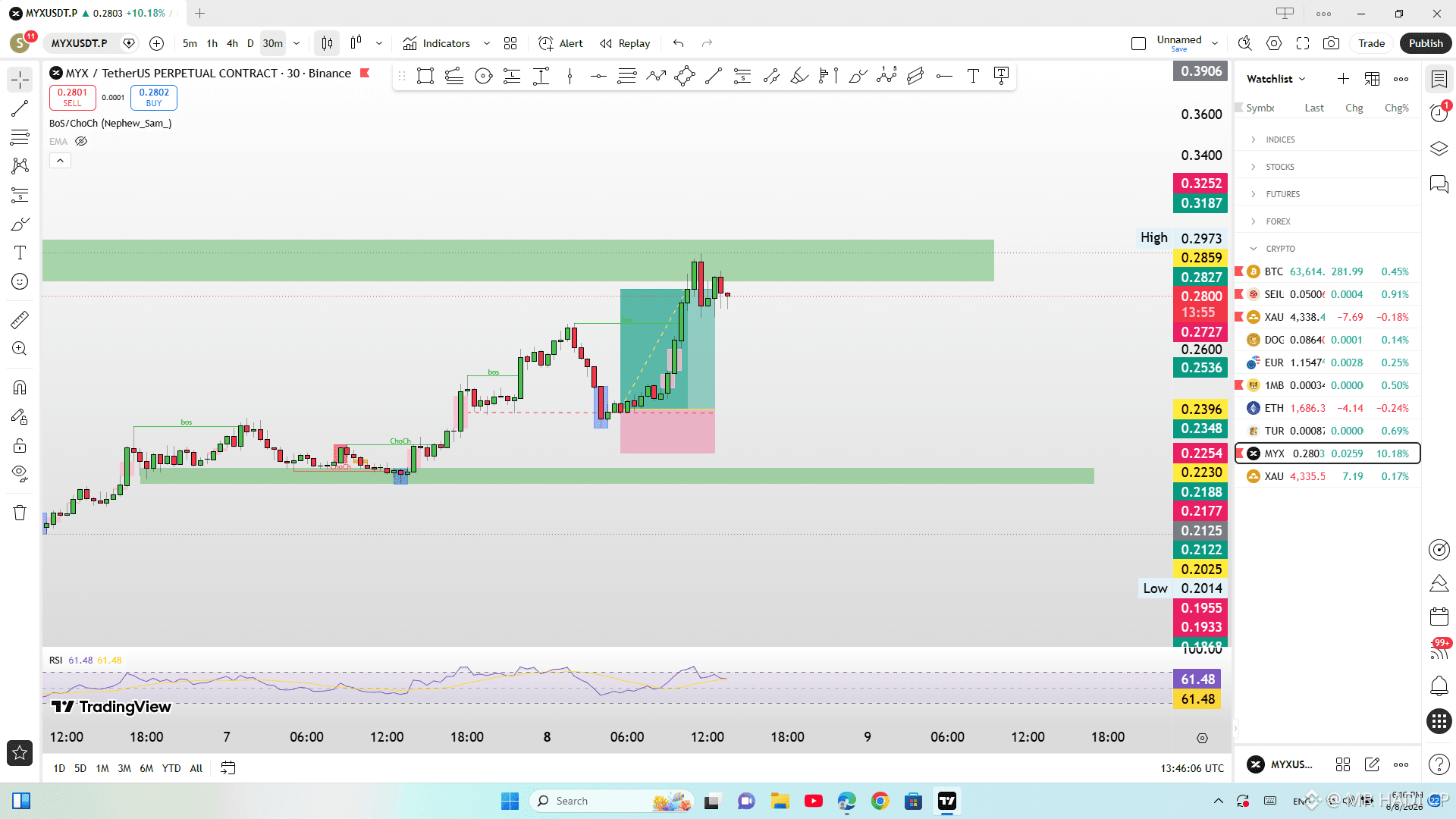Viewport: 1456px width, 819px height.
Task: Open the emoji icons tool in left toolbar
Action: pyautogui.click(x=20, y=281)
